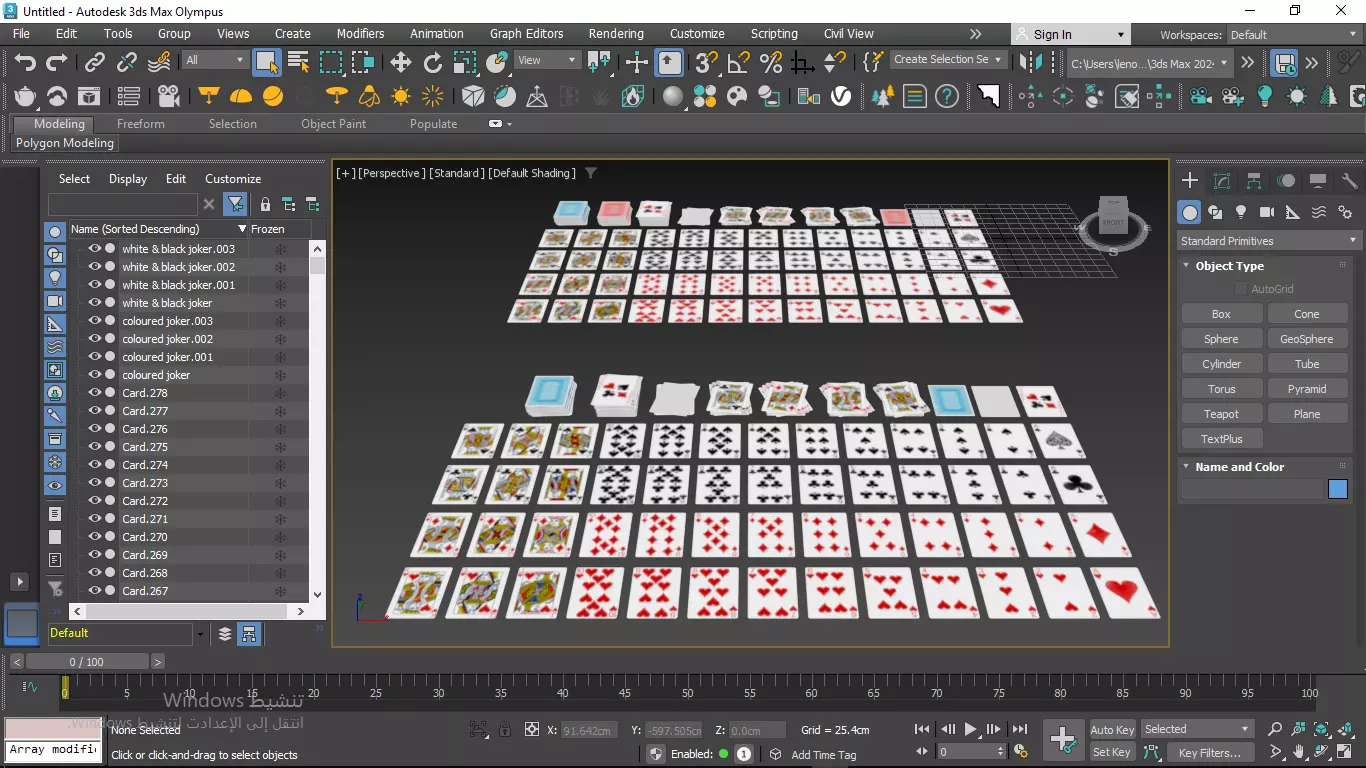Screen dimensions: 1366x768
Task: Click the save file toolbar icon
Action: (x=1284, y=62)
